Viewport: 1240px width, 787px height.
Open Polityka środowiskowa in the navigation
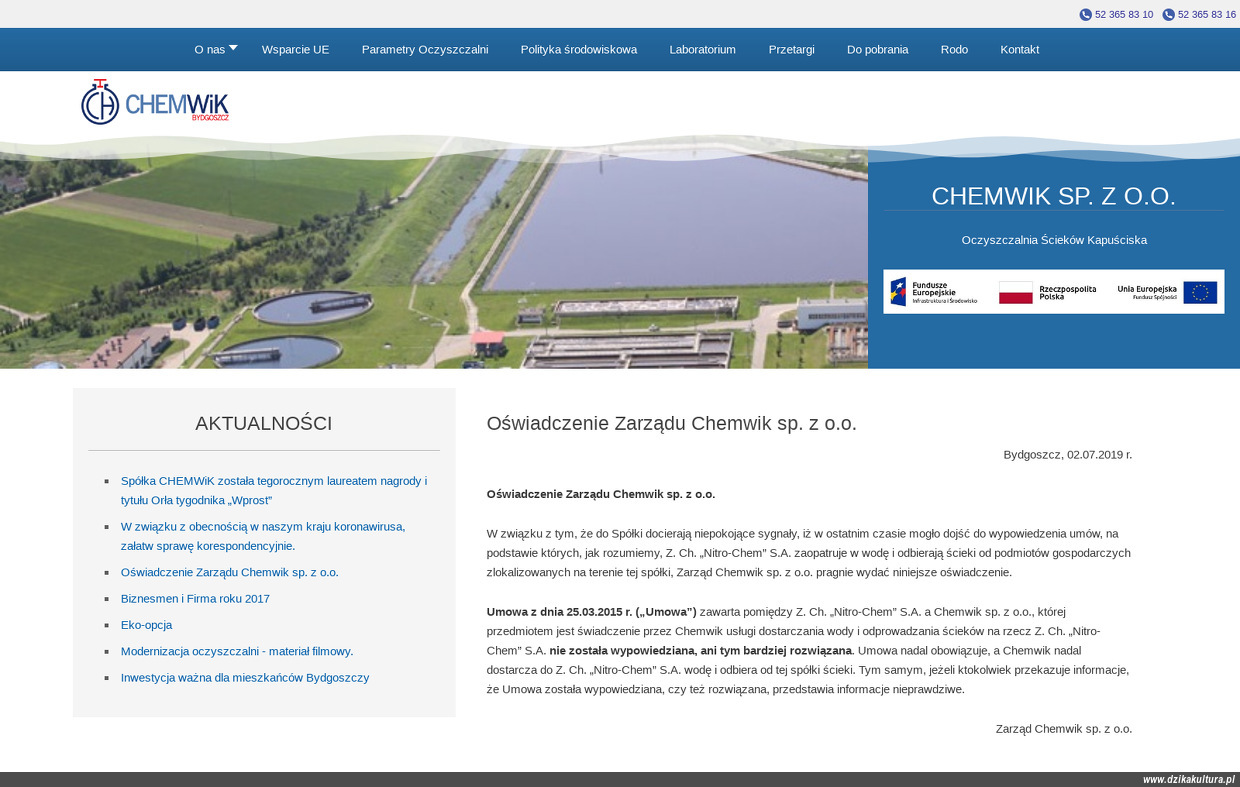click(x=579, y=49)
